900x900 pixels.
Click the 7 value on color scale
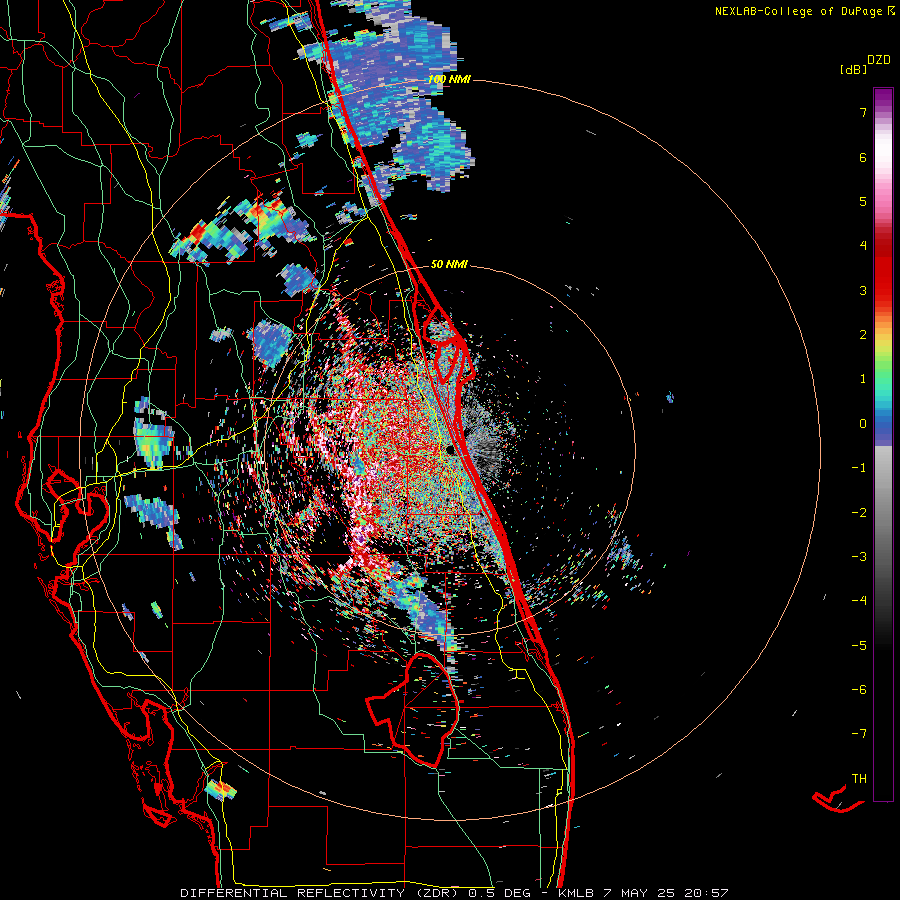point(863,112)
